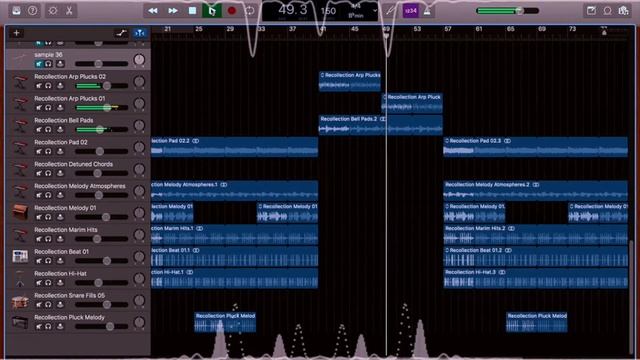640x360 pixels.
Task: Select the Recollection Hi-Hat.3 region
Action: tap(535, 278)
